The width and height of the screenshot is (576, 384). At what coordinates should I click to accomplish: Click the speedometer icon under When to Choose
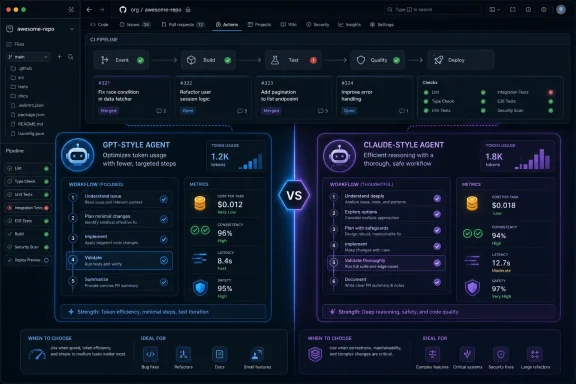(37, 354)
